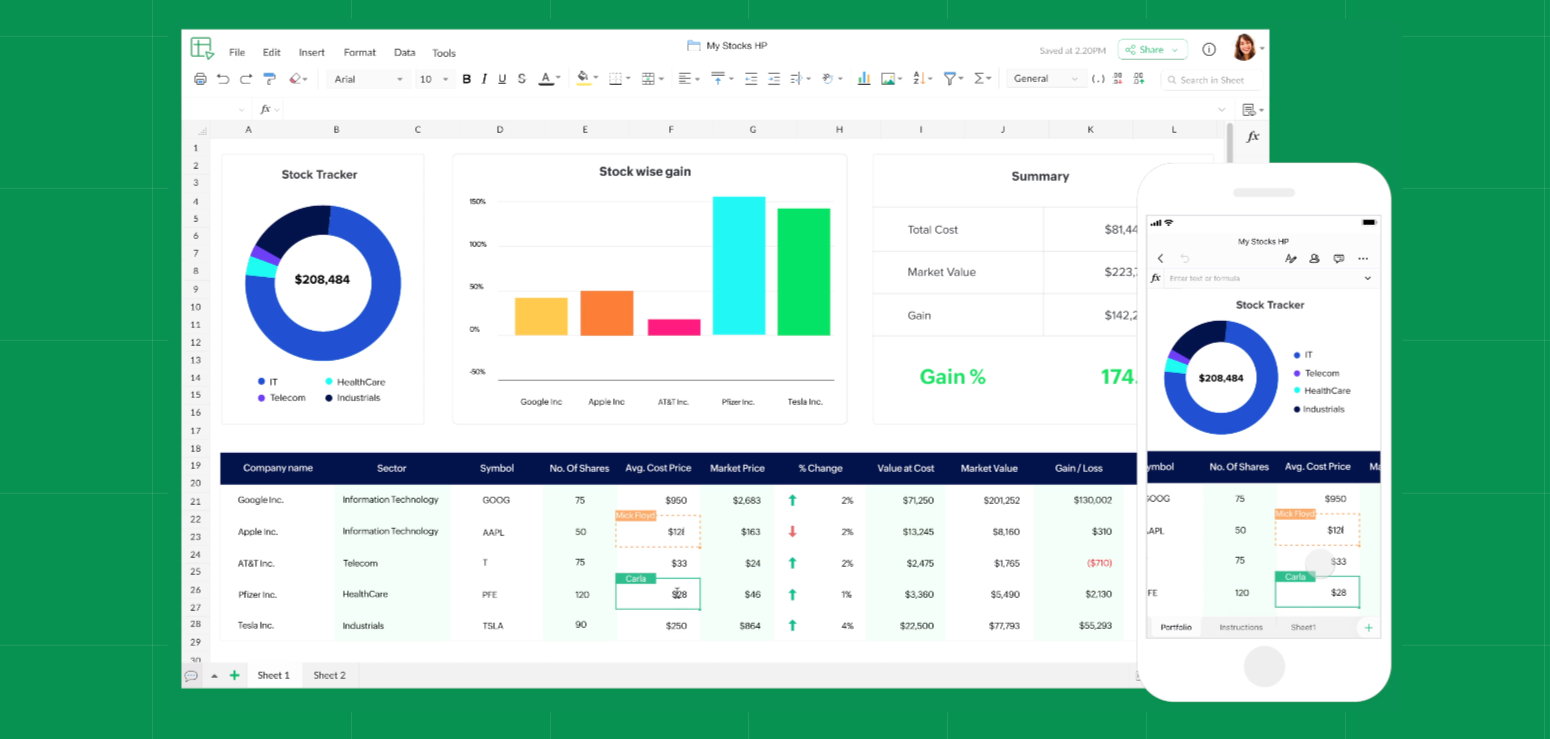Select the paint format tool
Image resolution: width=1550 pixels, height=739 pixels.
click(269, 79)
